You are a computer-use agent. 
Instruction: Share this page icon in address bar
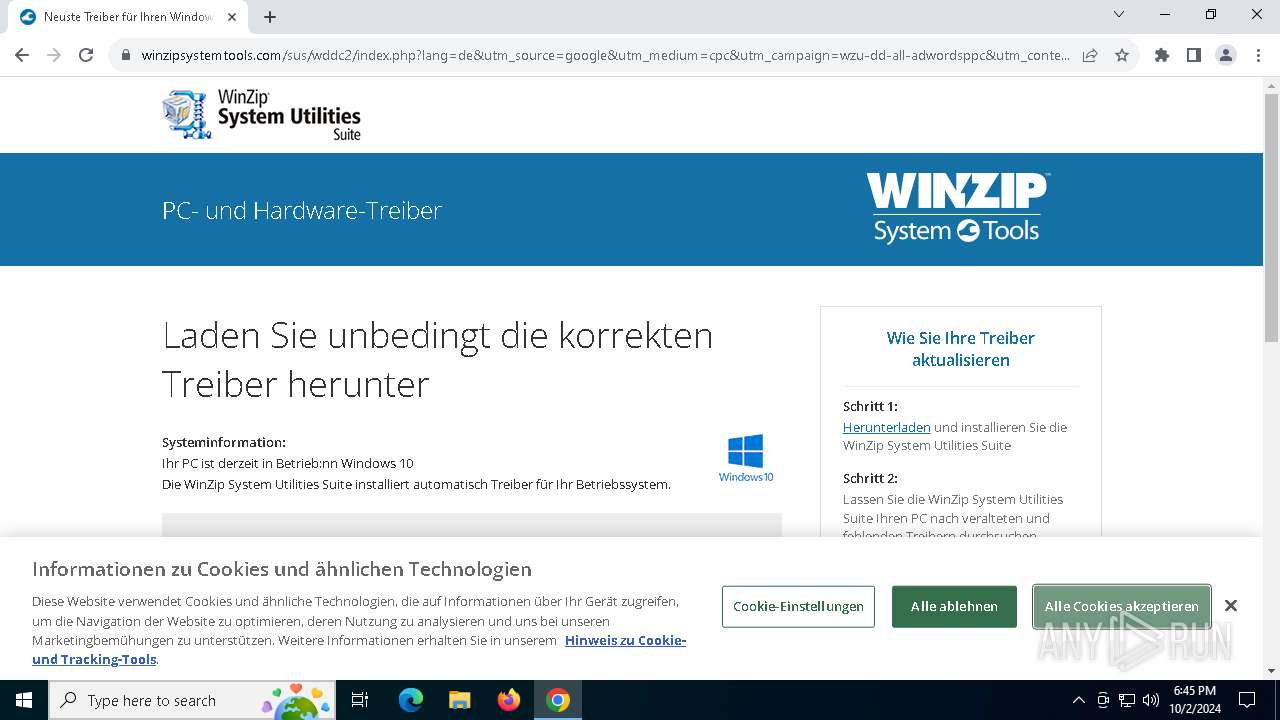(1090, 55)
